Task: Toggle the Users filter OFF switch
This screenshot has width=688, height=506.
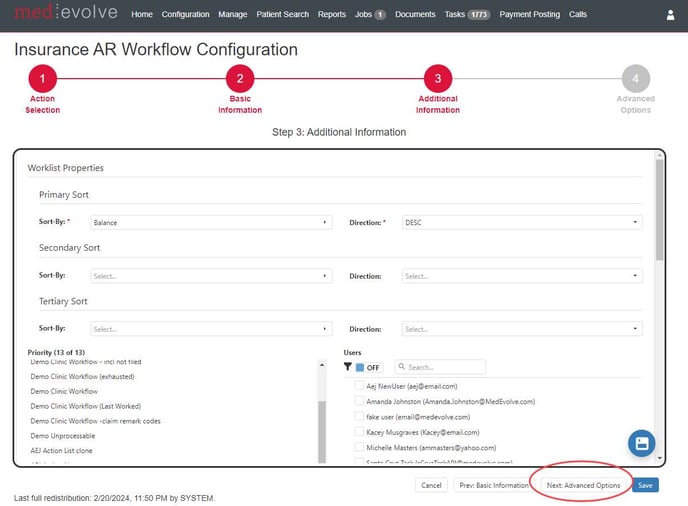Action: tap(368, 367)
